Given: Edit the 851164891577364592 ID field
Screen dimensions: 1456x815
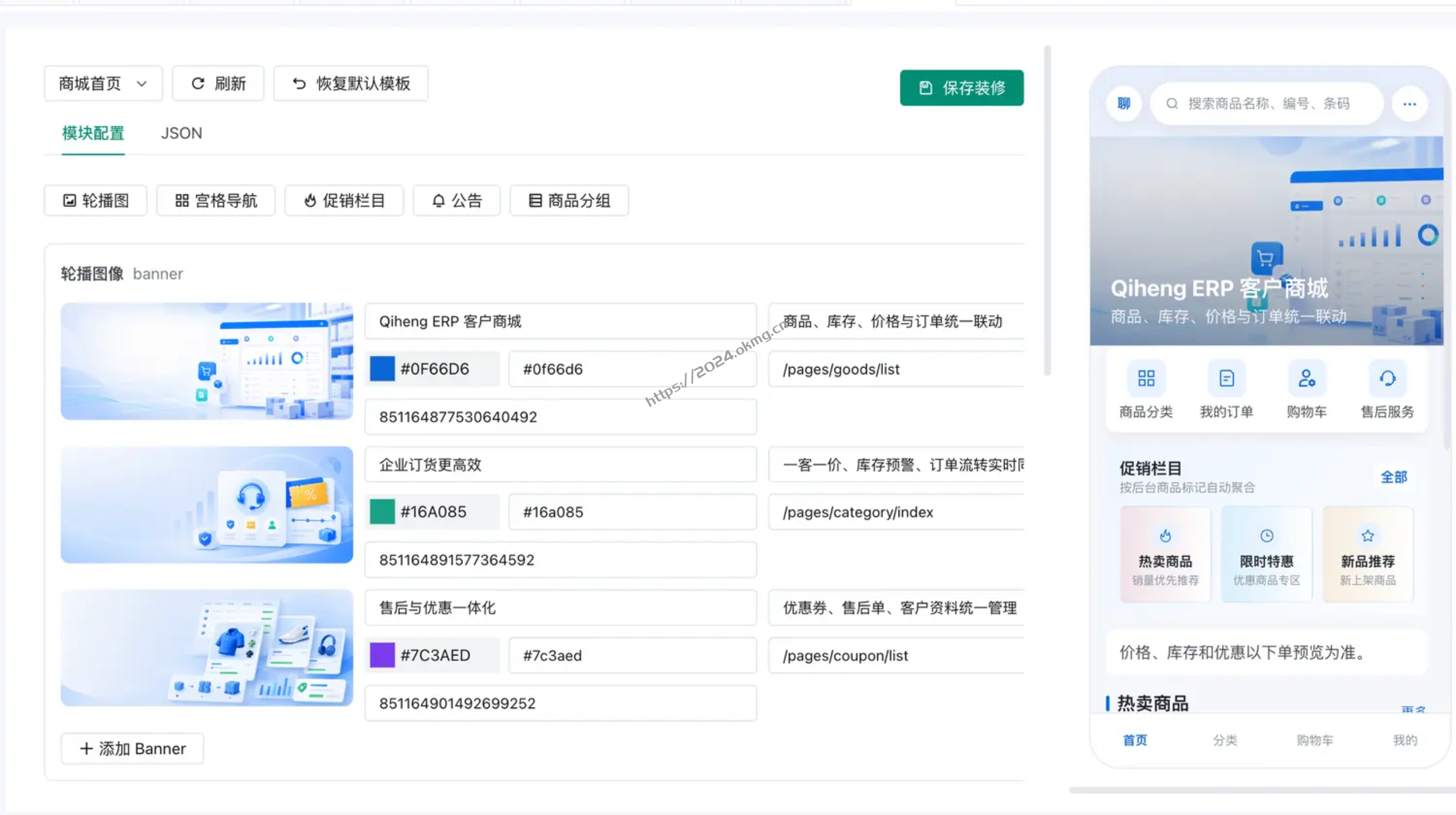Looking at the screenshot, I should [561, 560].
